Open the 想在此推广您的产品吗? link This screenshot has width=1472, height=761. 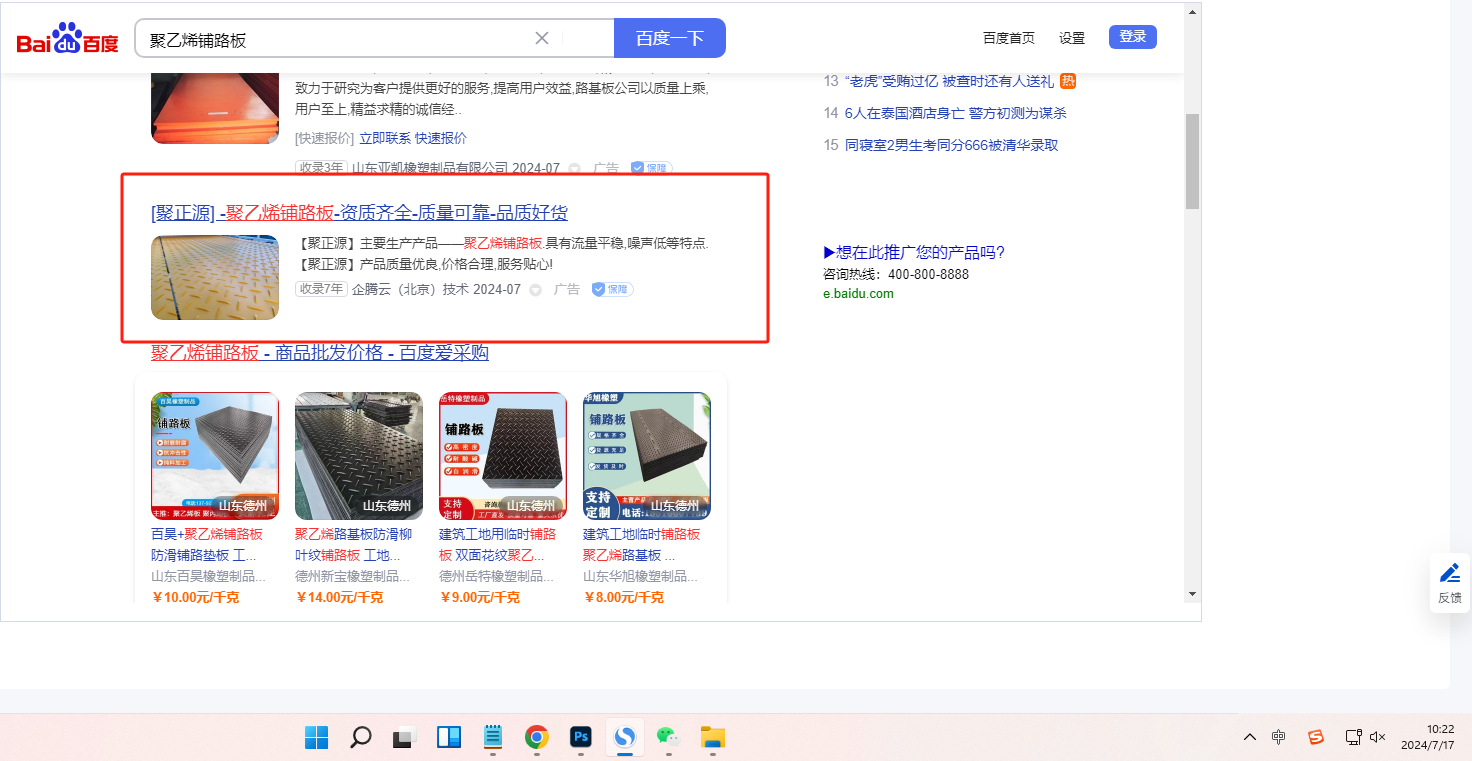click(914, 252)
